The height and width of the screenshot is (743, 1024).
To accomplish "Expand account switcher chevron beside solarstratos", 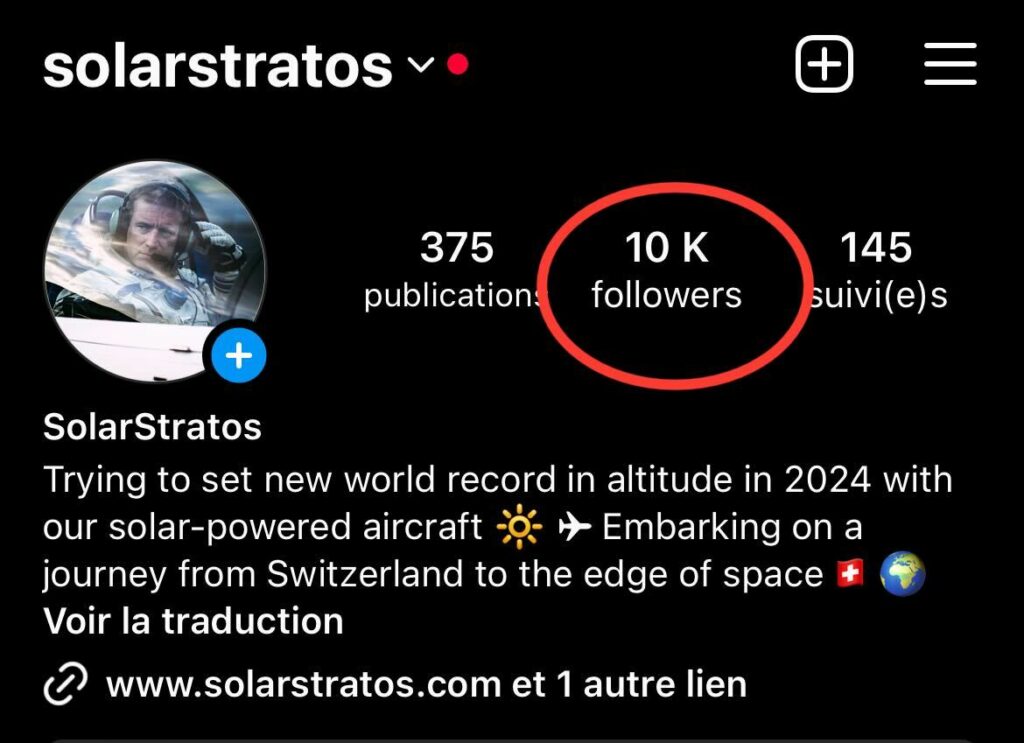I will click(421, 64).
